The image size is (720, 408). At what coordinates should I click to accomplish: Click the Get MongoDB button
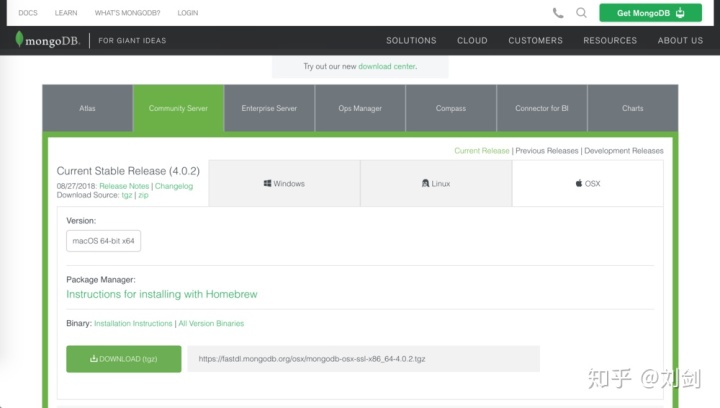[x=650, y=13]
